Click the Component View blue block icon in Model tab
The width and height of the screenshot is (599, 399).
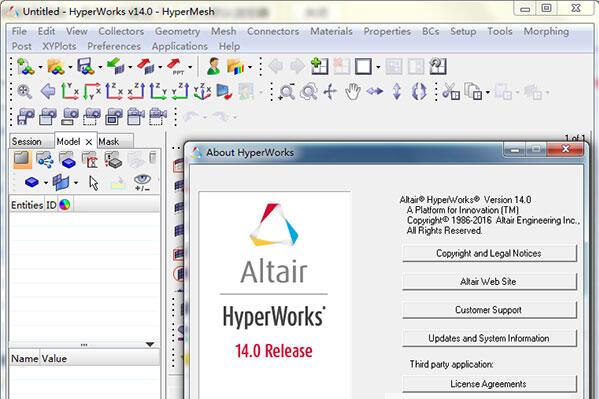[x=68, y=160]
